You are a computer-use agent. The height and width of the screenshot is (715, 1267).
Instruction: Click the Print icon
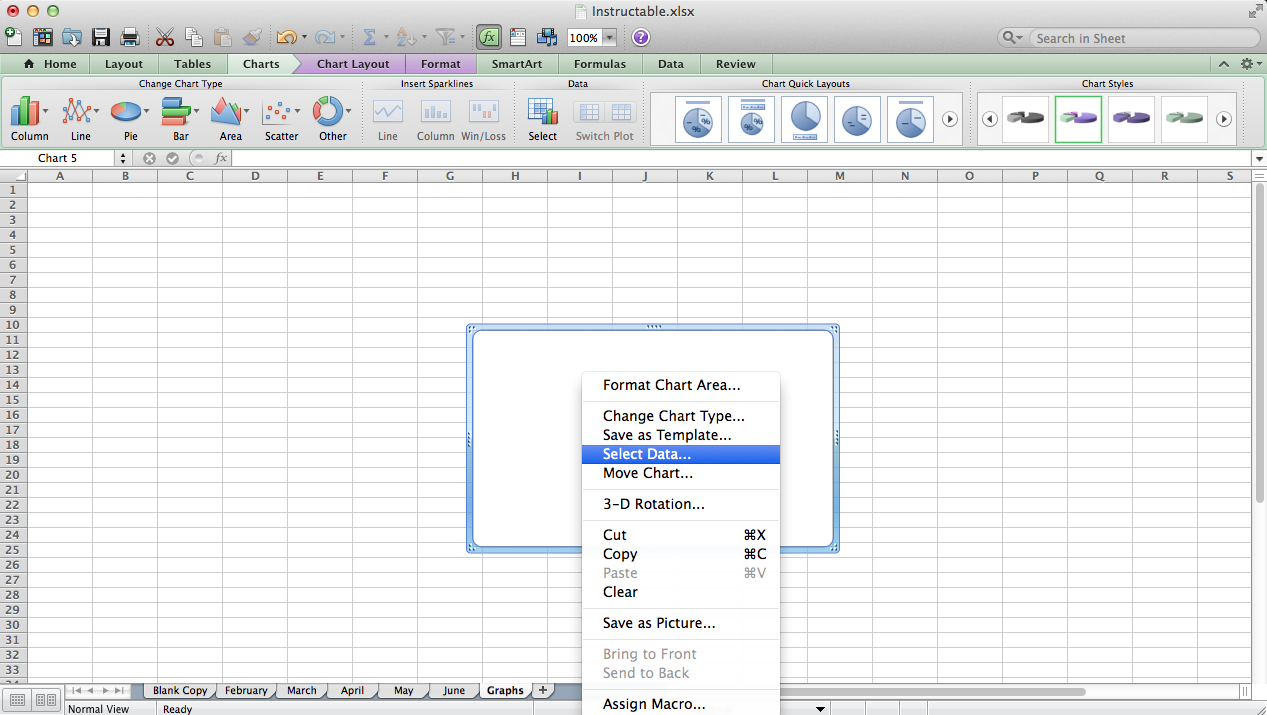tap(130, 37)
